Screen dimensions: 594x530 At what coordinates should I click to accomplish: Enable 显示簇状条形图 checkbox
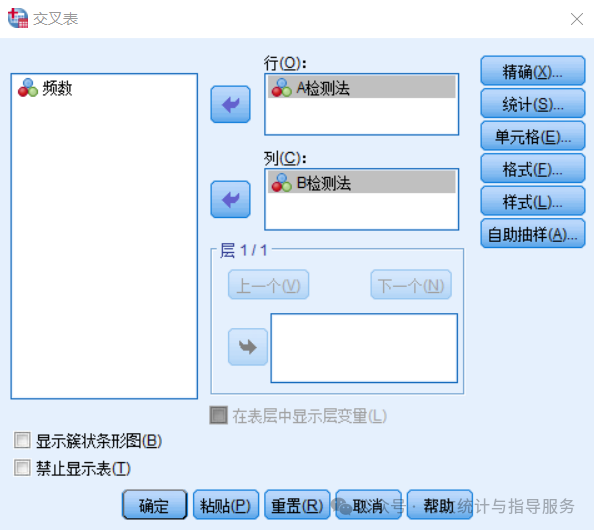22,440
